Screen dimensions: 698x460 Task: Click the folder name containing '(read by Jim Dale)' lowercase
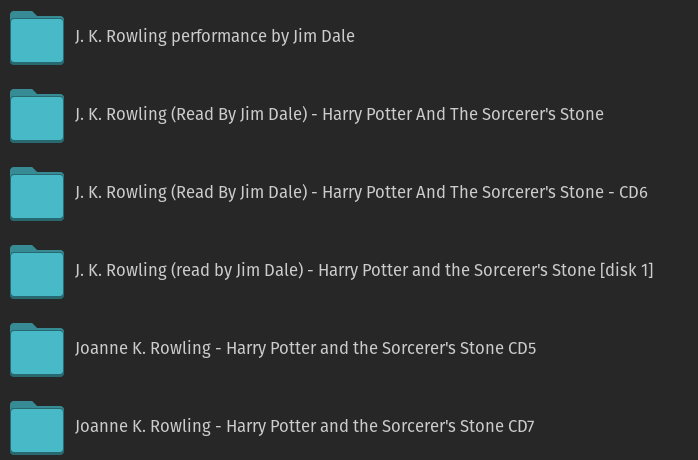click(364, 270)
